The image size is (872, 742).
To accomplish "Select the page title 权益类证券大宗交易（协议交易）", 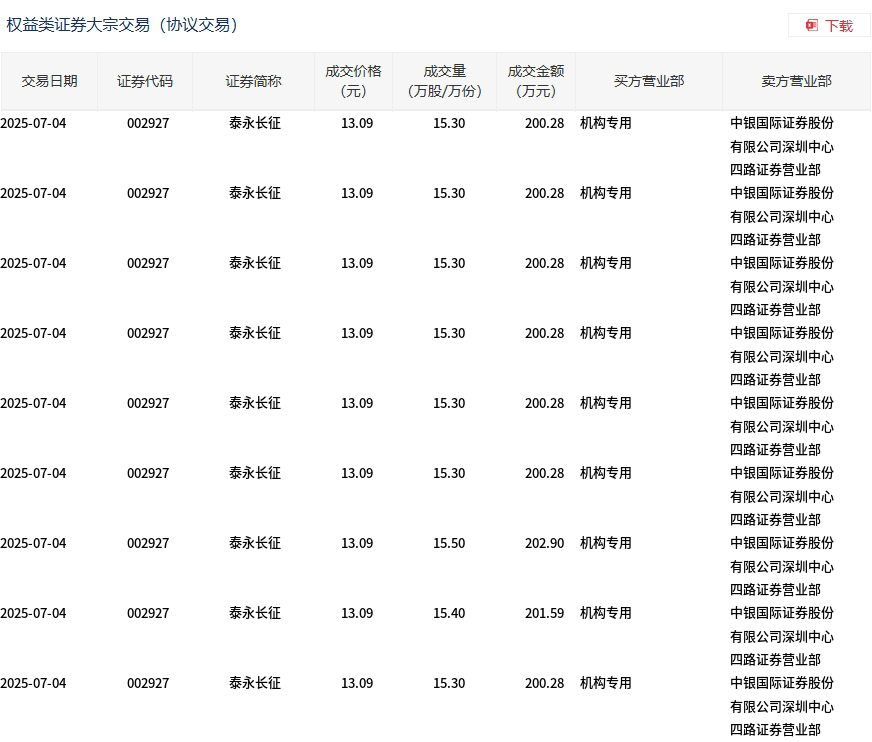I will pos(122,25).
